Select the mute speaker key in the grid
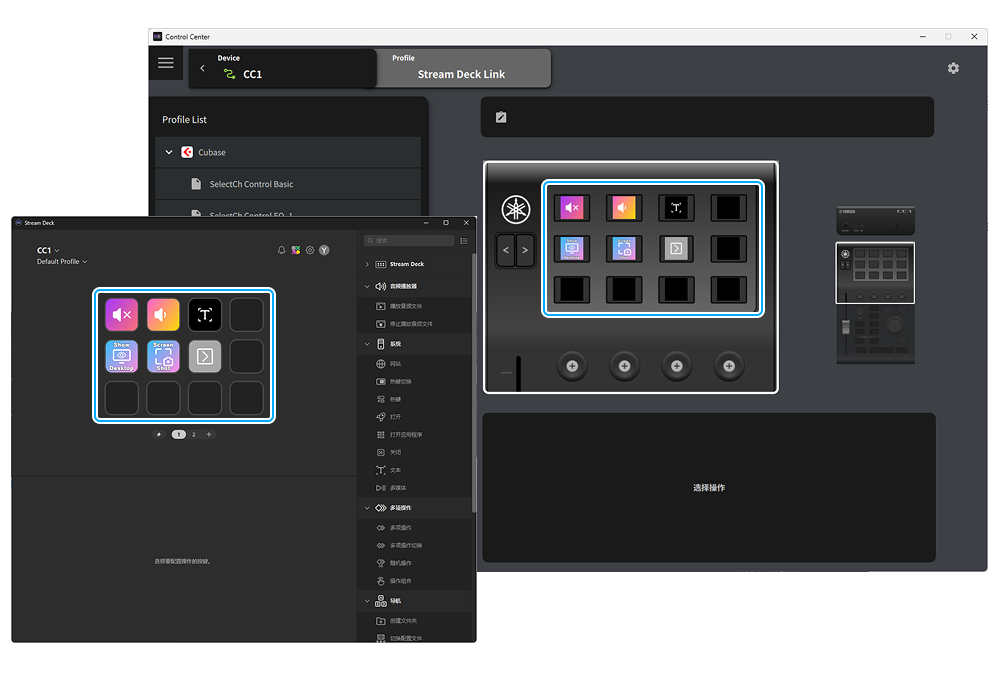 pyautogui.click(x=120, y=314)
